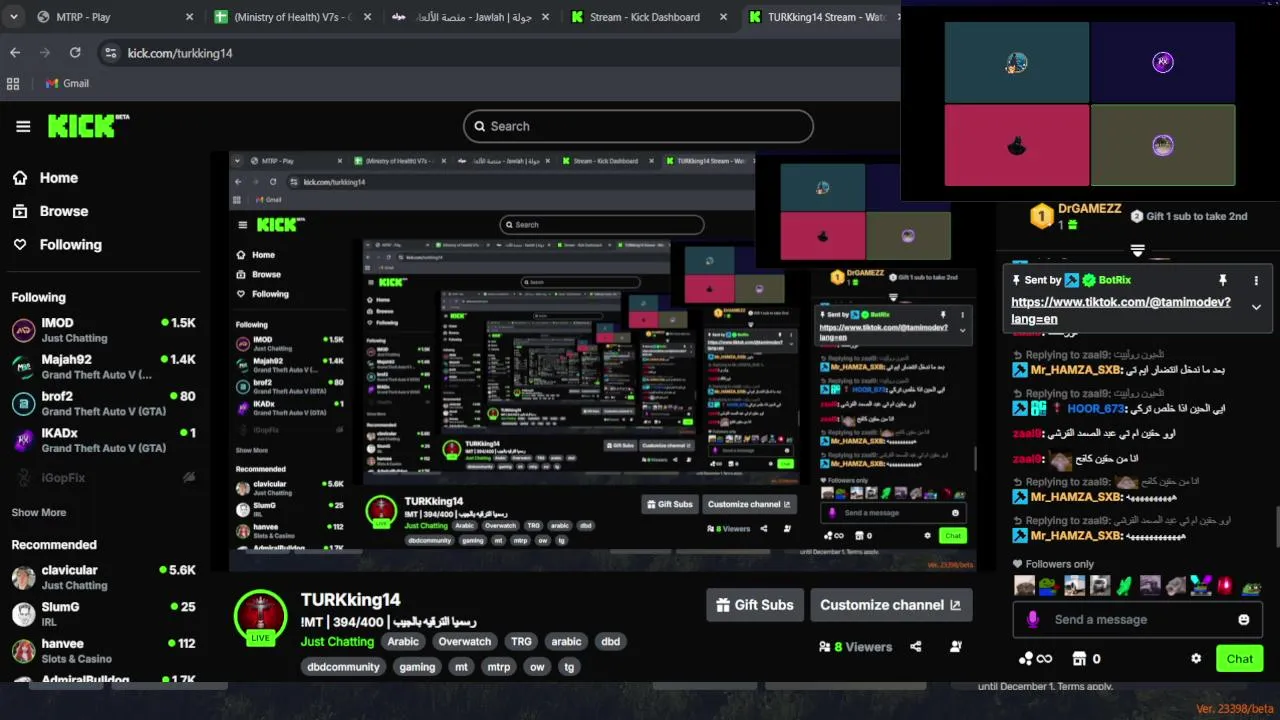The width and height of the screenshot is (1280, 720).
Task: Click the Gift Subs button
Action: [755, 604]
